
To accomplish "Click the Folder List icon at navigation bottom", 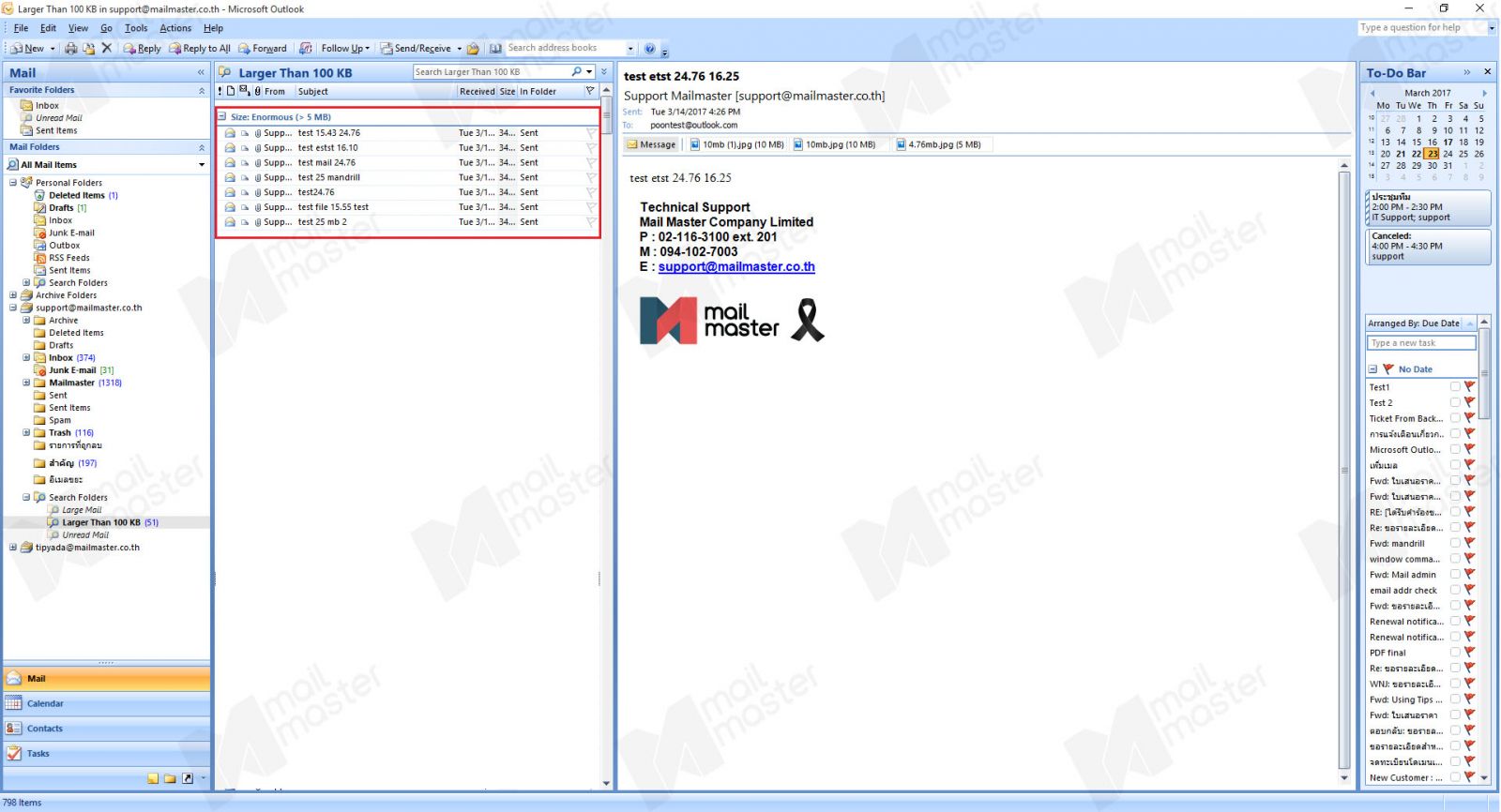I will coord(170,778).
